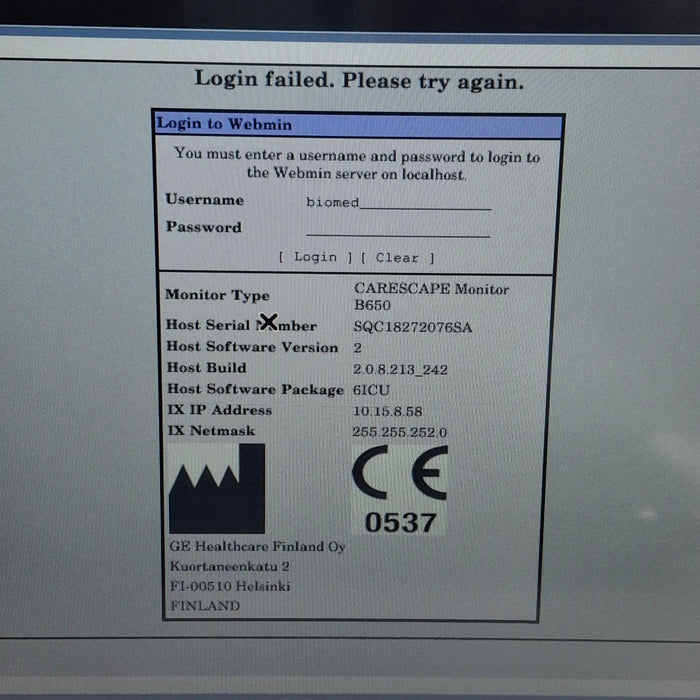Click the Login failed error message
This screenshot has width=700, height=700.
tap(358, 81)
